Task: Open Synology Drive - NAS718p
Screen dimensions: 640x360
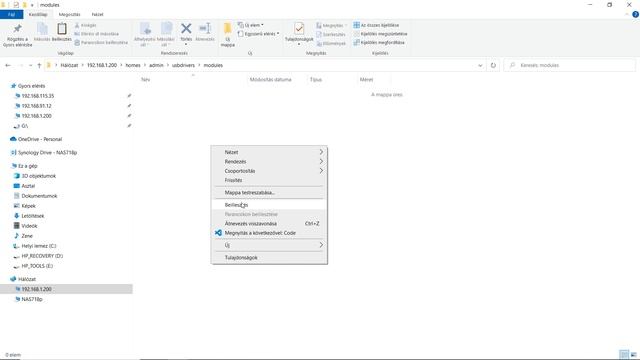Action: coord(47,153)
